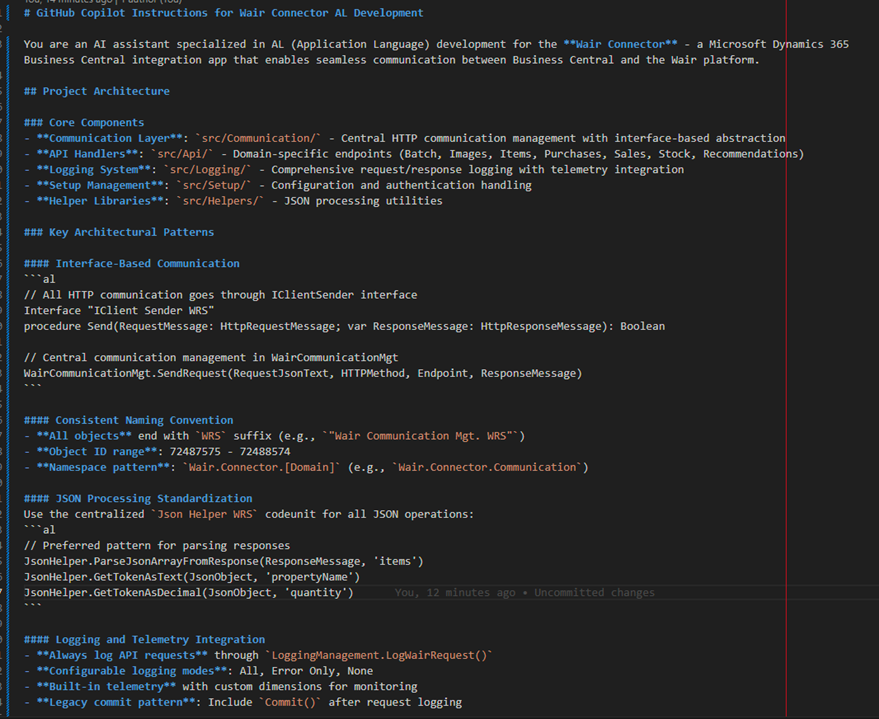Click the '**Logging System**' bullet label

93,170
